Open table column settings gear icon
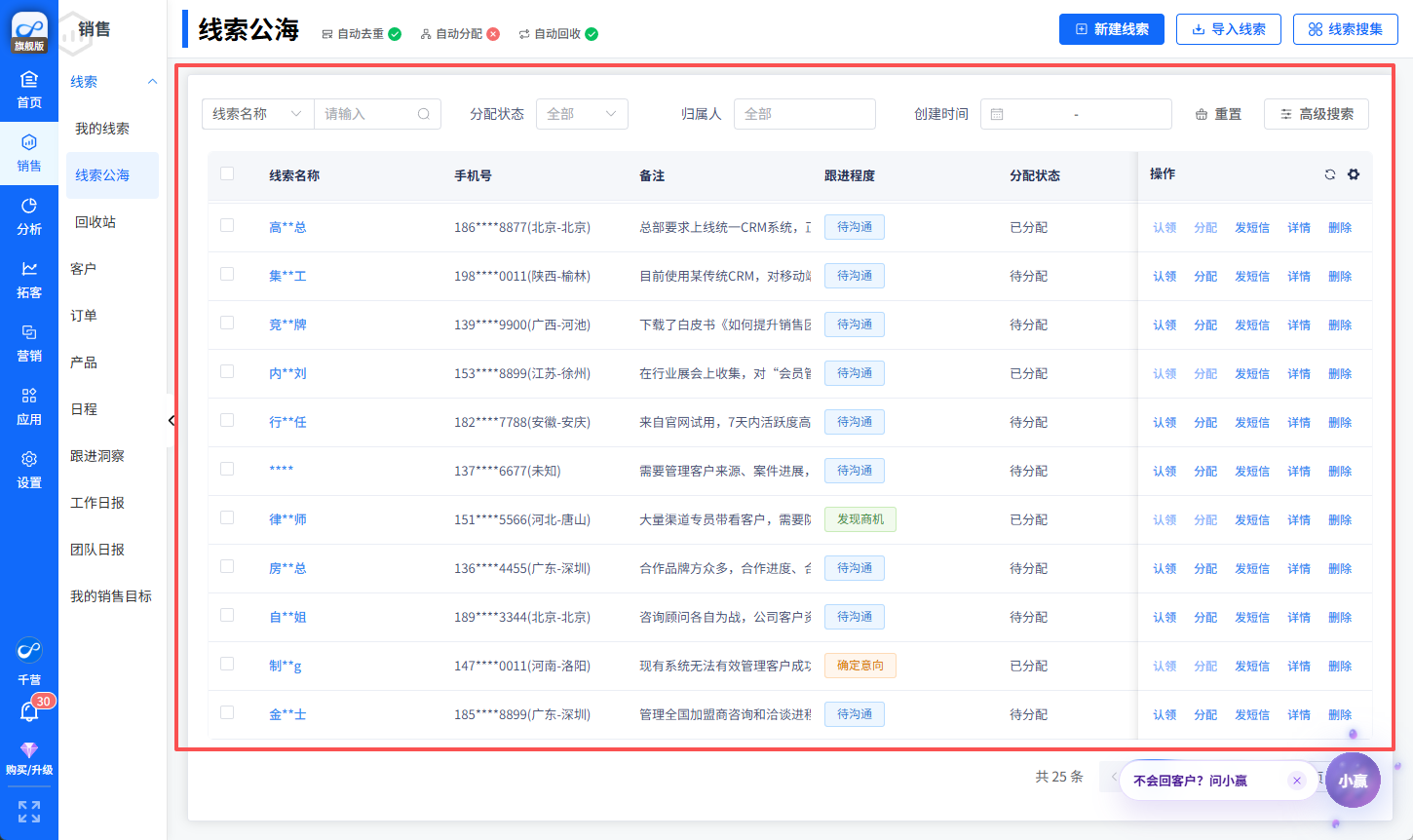Viewport: 1413px width, 840px height. point(1354,174)
